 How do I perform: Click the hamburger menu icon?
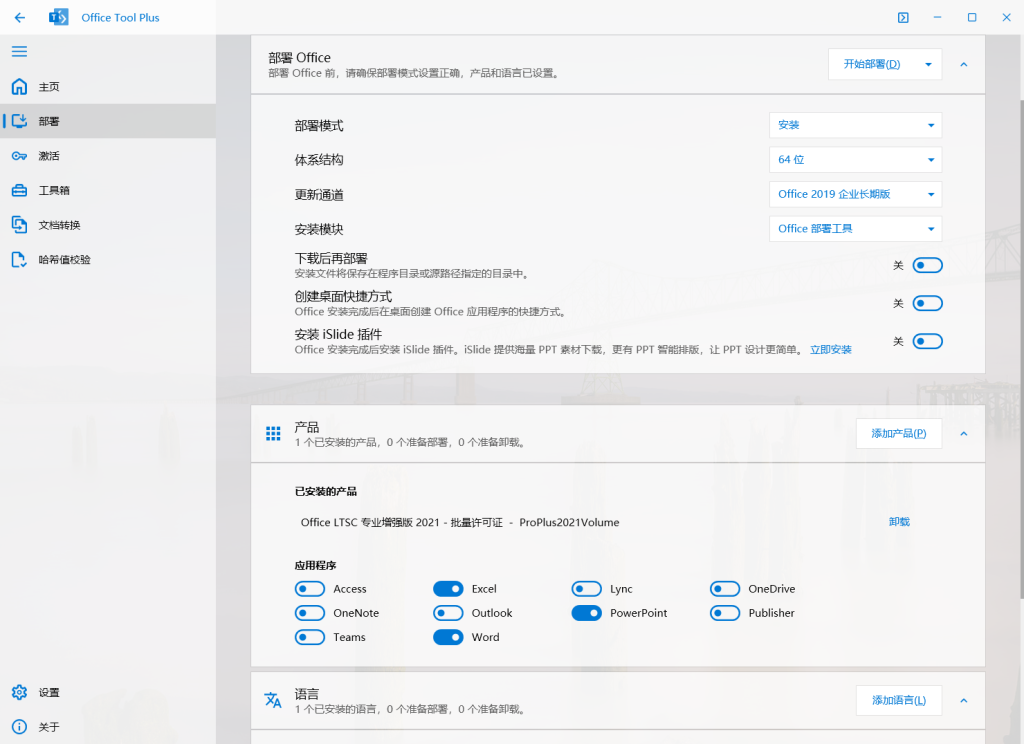18,51
